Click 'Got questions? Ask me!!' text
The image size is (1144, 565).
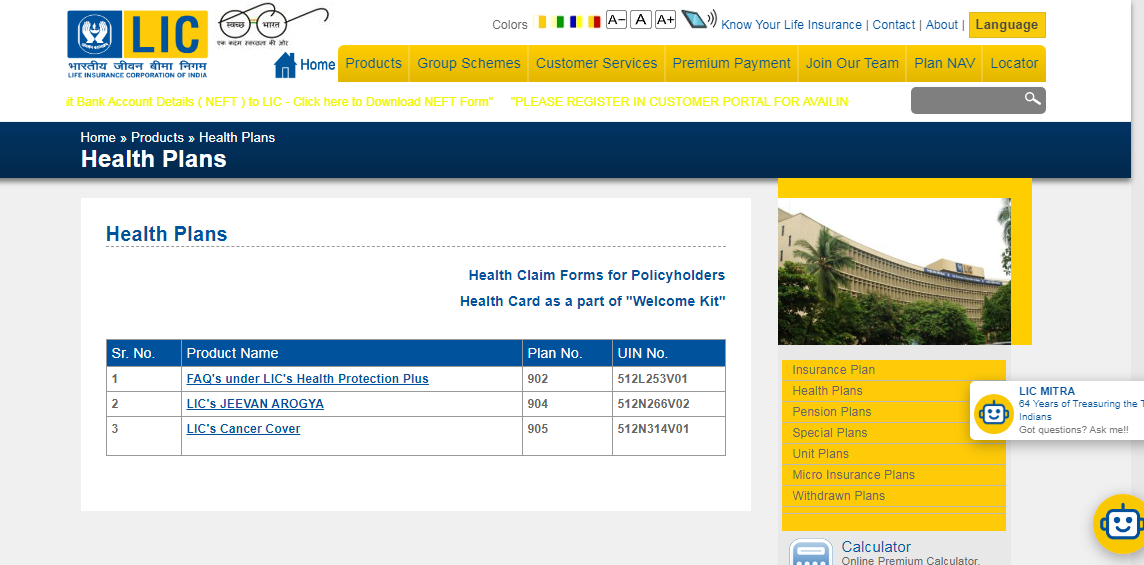click(1074, 429)
